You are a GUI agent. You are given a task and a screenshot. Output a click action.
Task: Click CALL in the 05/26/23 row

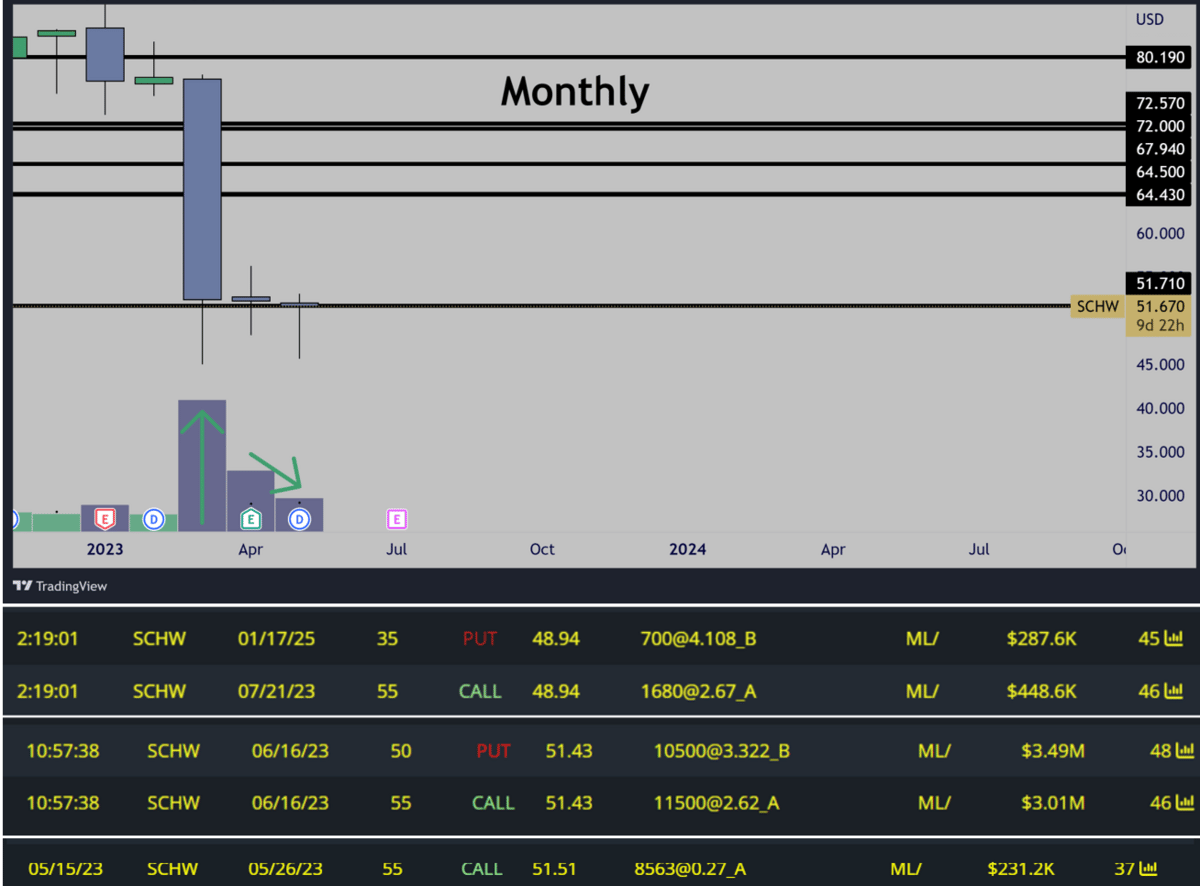[x=482, y=869]
